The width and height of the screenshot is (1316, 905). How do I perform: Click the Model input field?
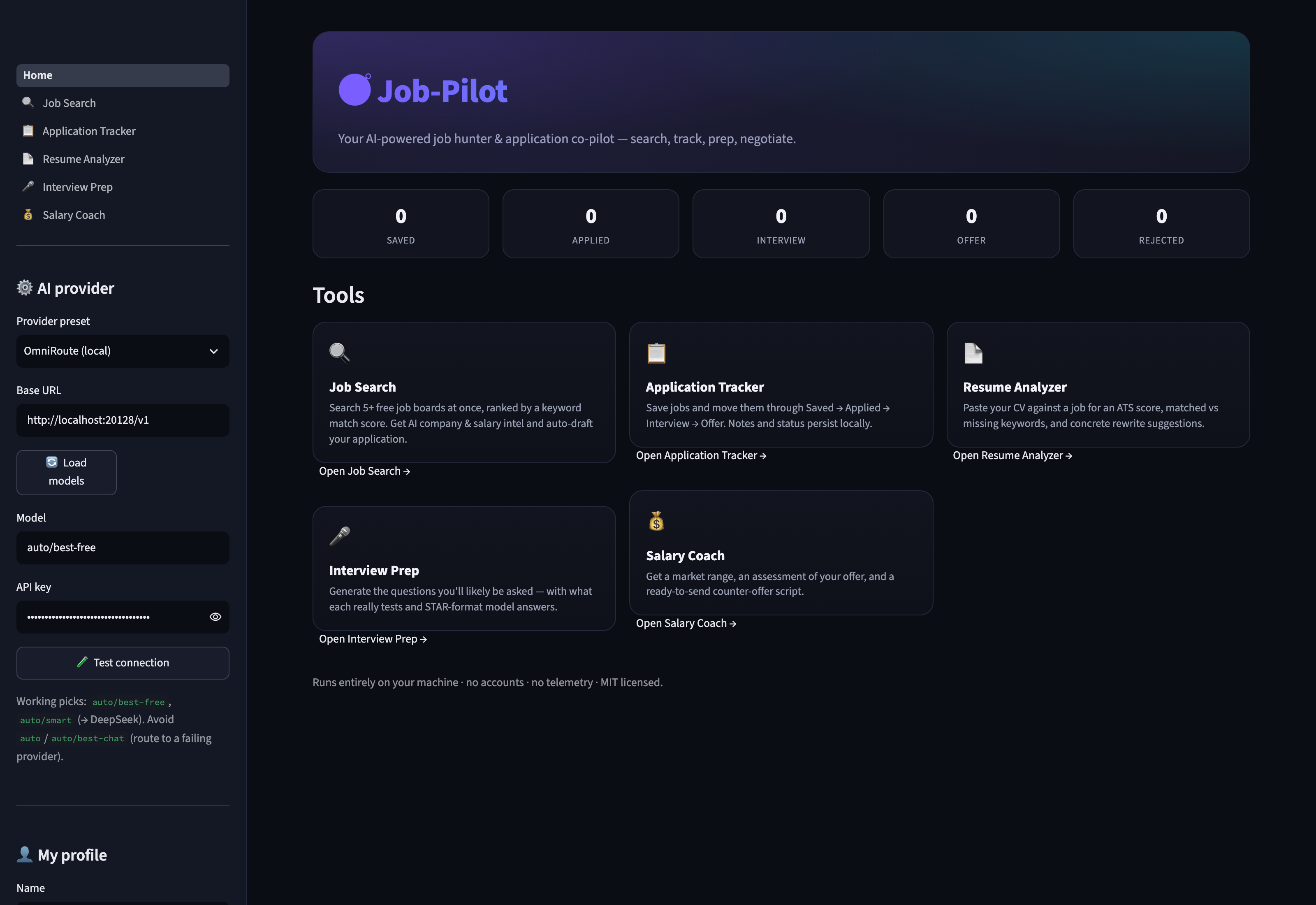[123, 548]
